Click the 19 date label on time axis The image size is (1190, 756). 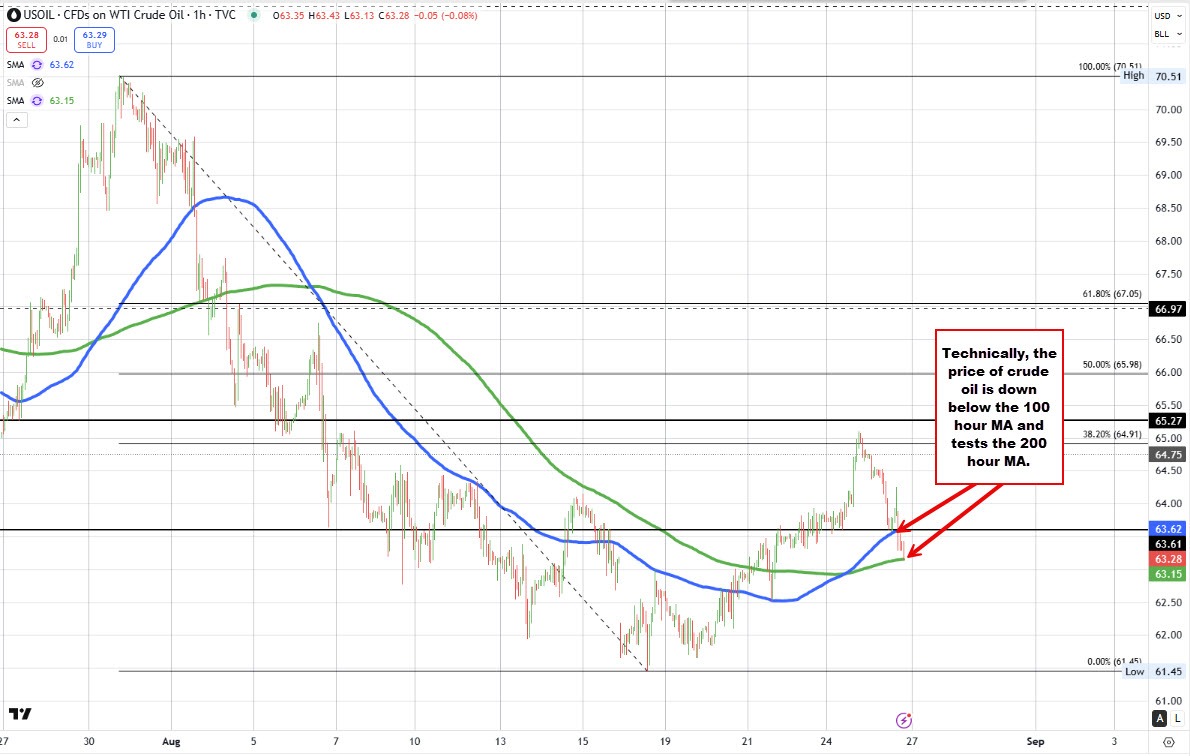tap(665, 742)
